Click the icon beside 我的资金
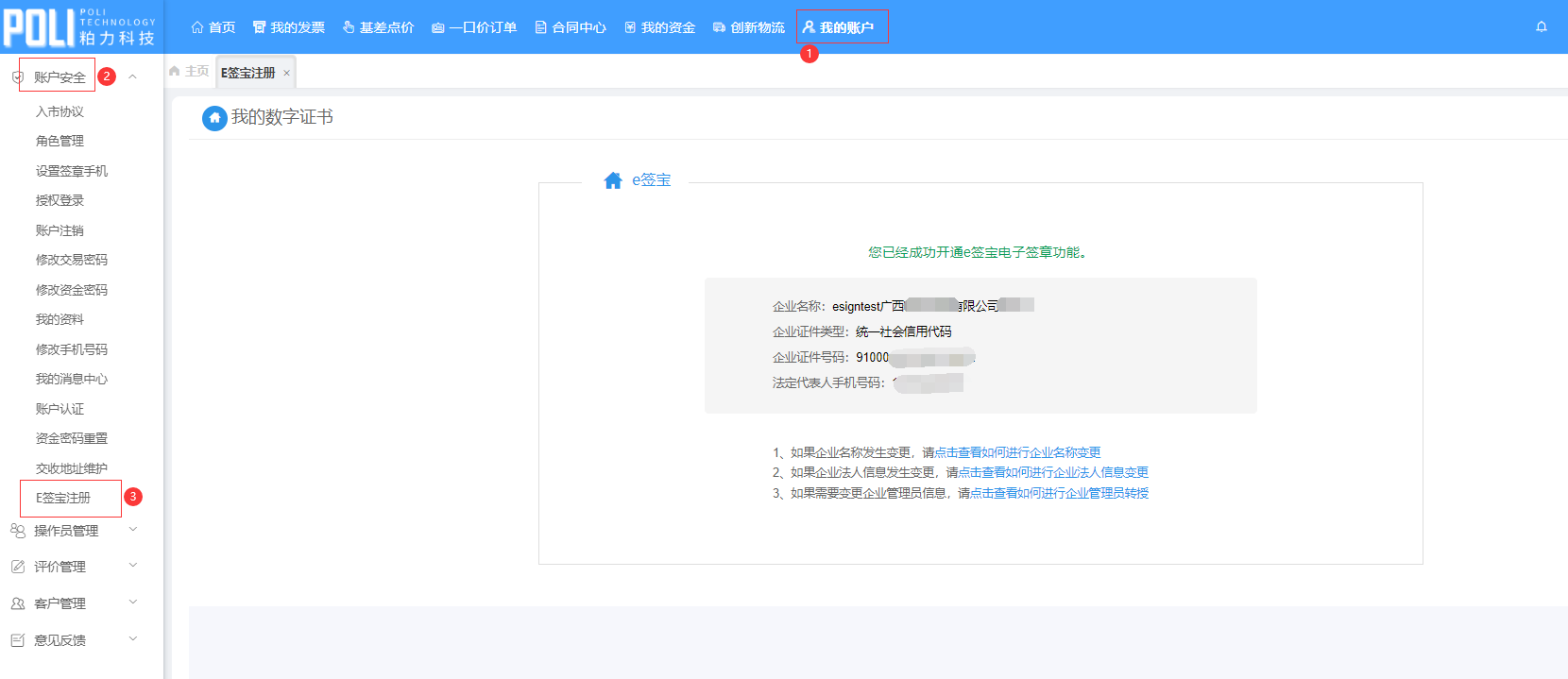1568x679 pixels. (630, 27)
